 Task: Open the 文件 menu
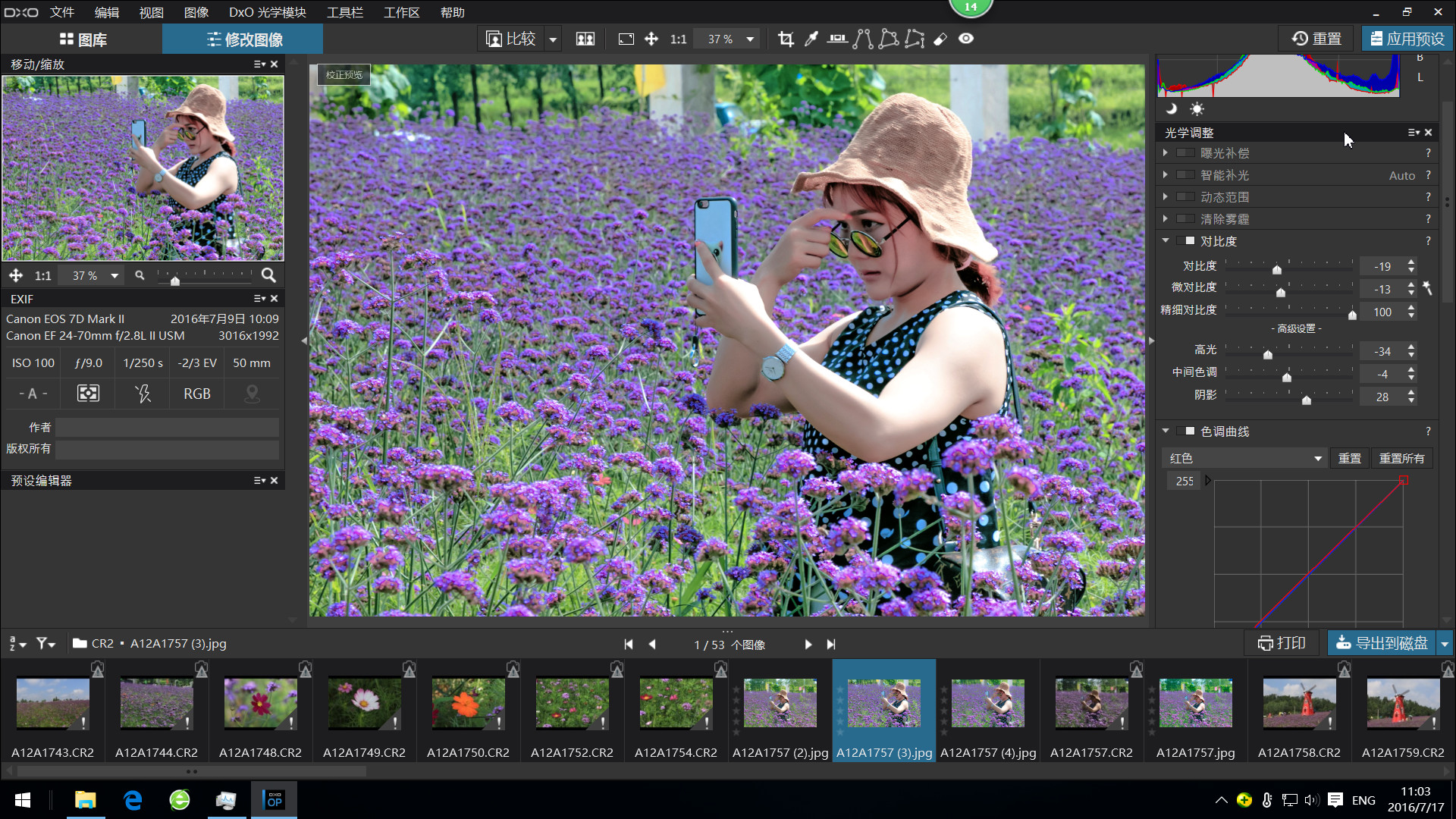tap(62, 12)
